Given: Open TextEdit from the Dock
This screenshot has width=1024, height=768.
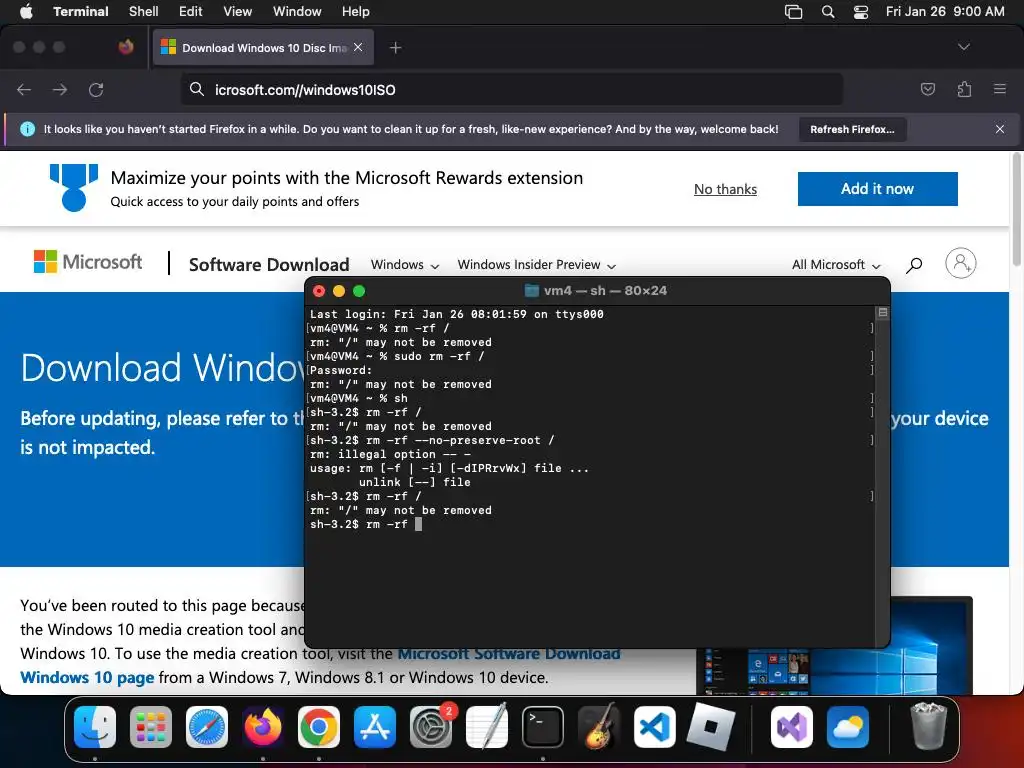Looking at the screenshot, I should [x=487, y=727].
